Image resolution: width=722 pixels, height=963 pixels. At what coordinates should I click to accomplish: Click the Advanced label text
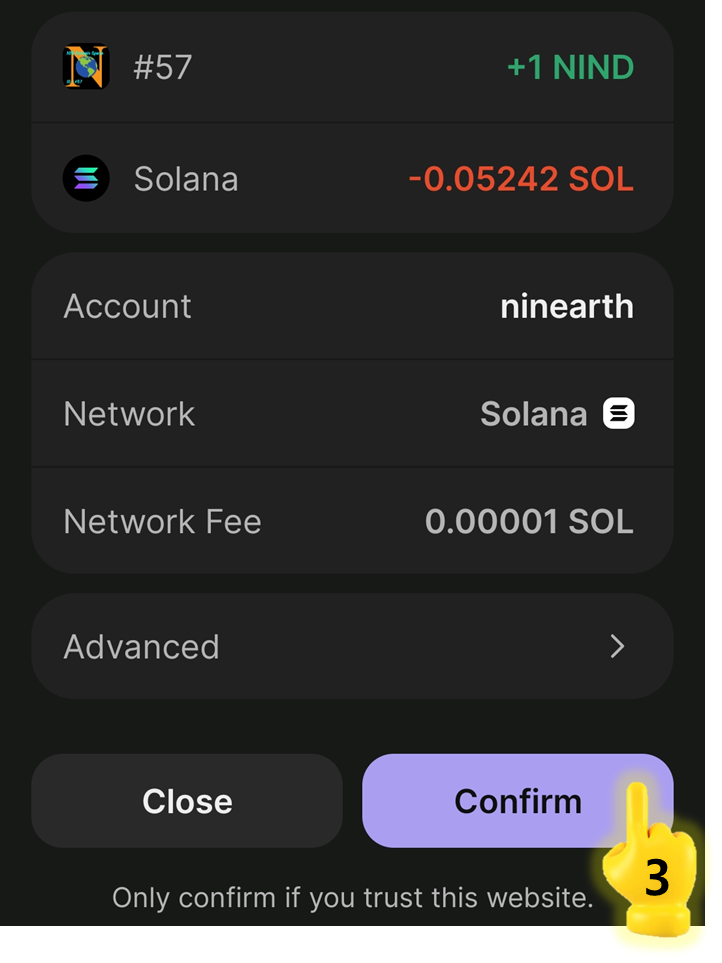coord(141,647)
